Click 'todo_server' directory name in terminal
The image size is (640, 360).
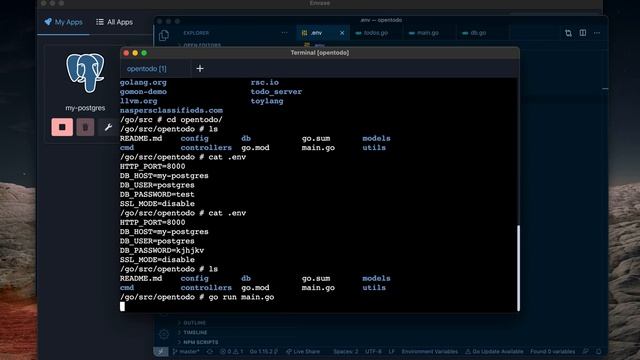point(276,92)
